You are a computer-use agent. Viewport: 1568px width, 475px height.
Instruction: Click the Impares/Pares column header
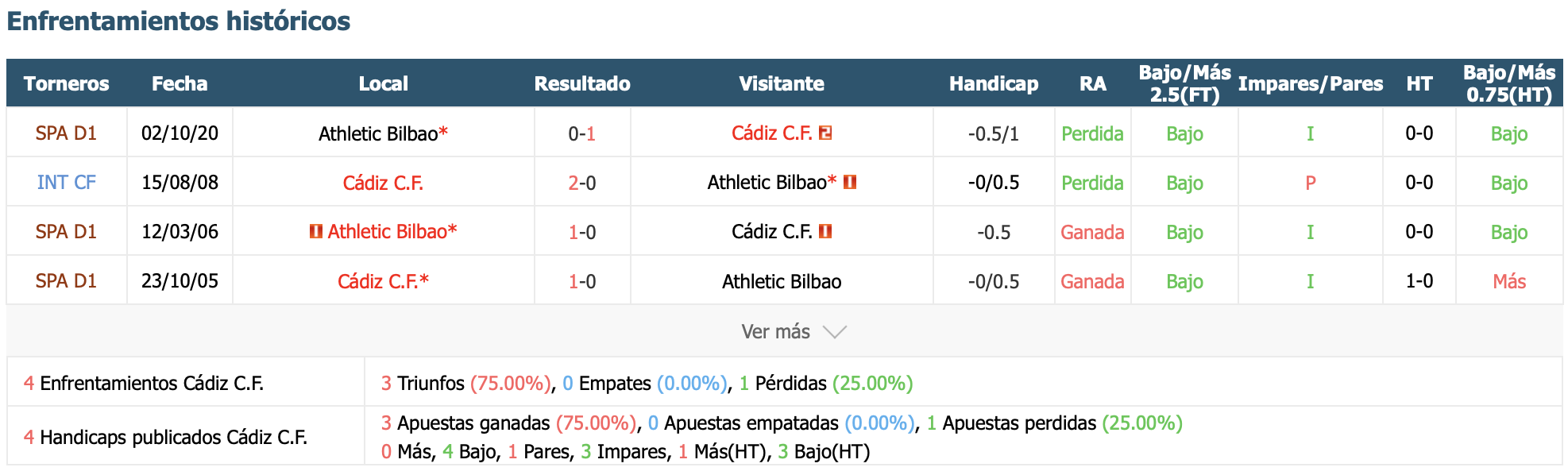pyautogui.click(x=1311, y=83)
